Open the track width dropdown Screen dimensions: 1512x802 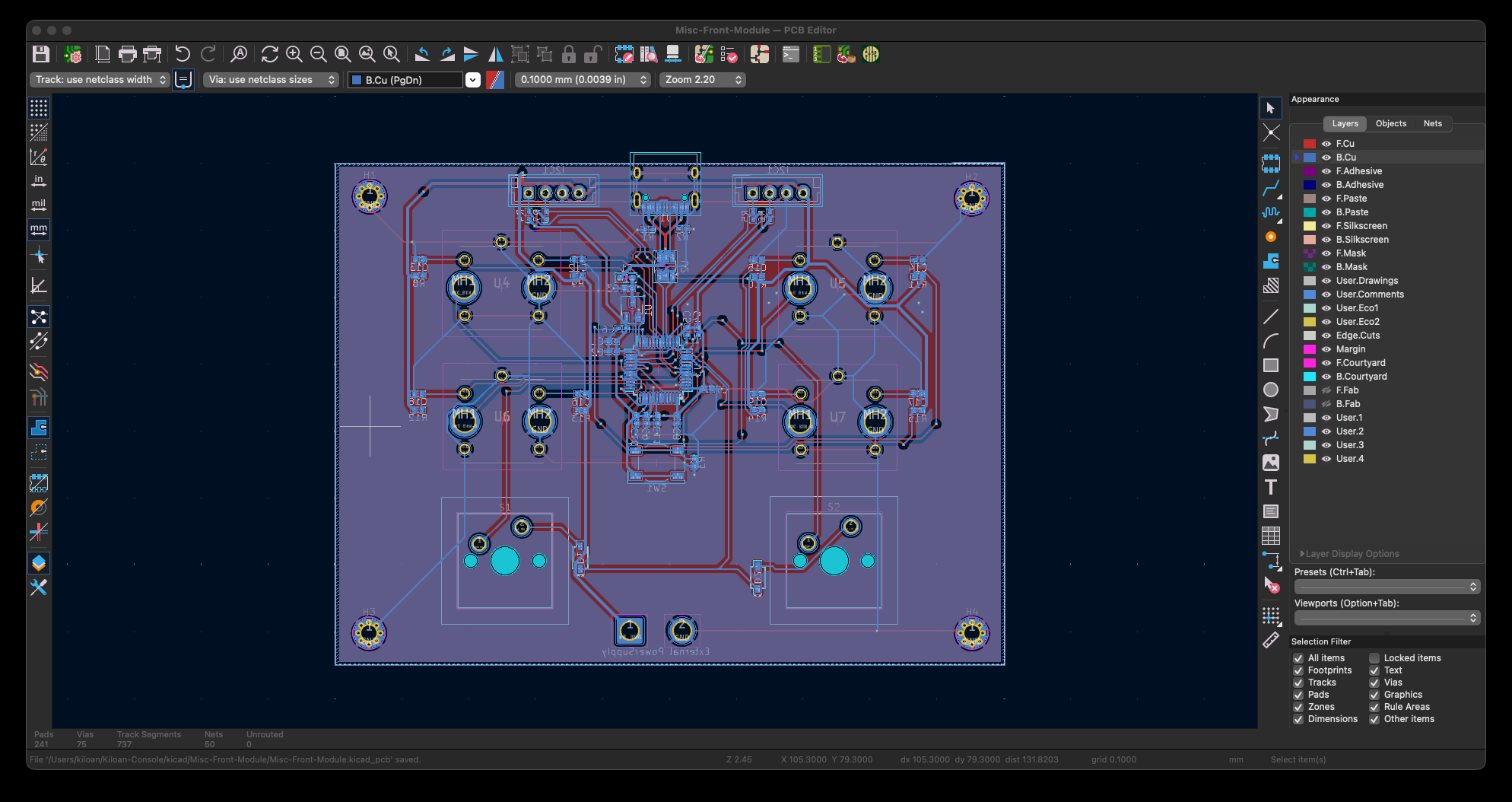pos(100,80)
